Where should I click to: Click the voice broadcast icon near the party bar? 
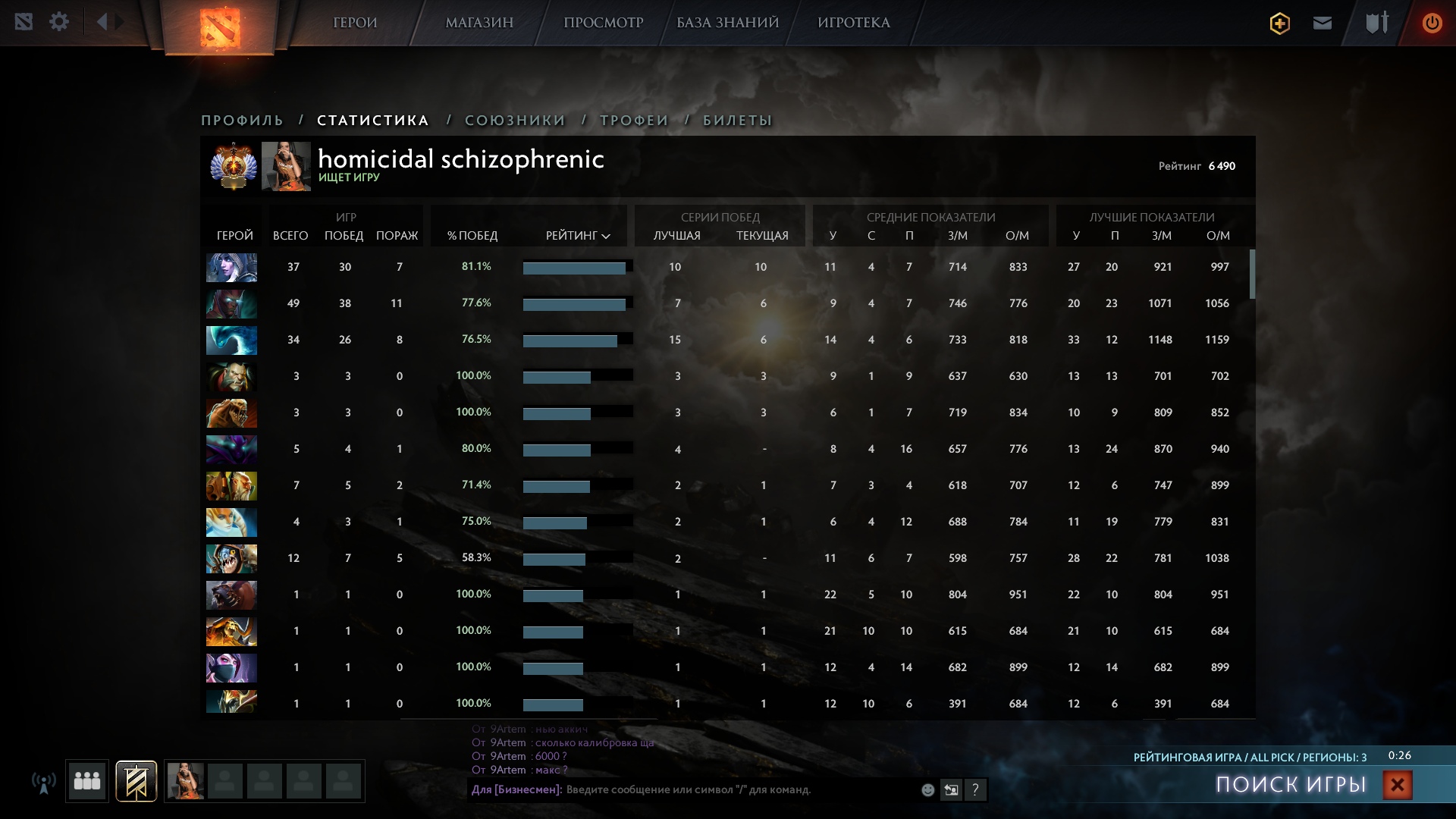coord(44,782)
